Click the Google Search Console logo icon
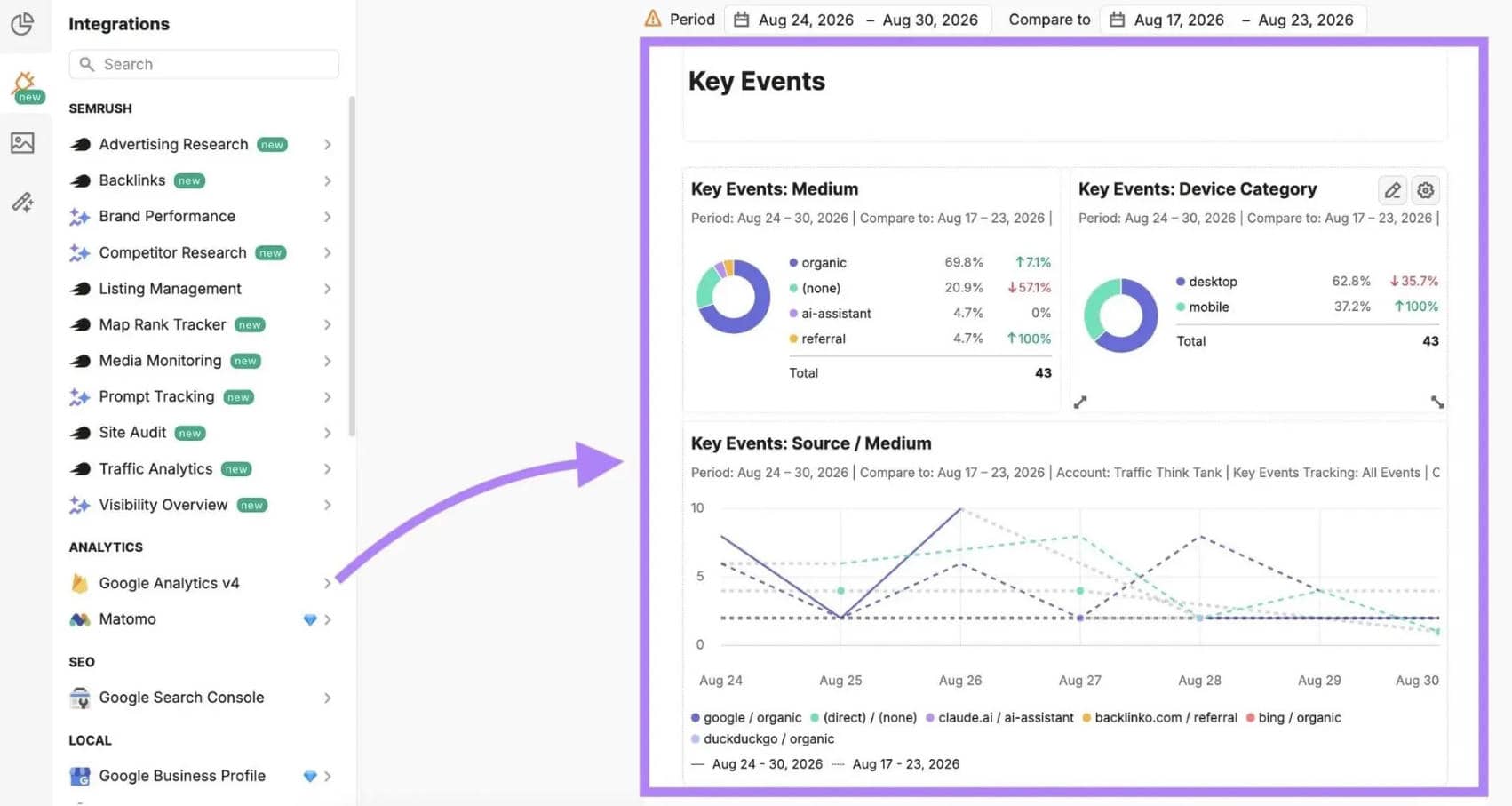 80,698
